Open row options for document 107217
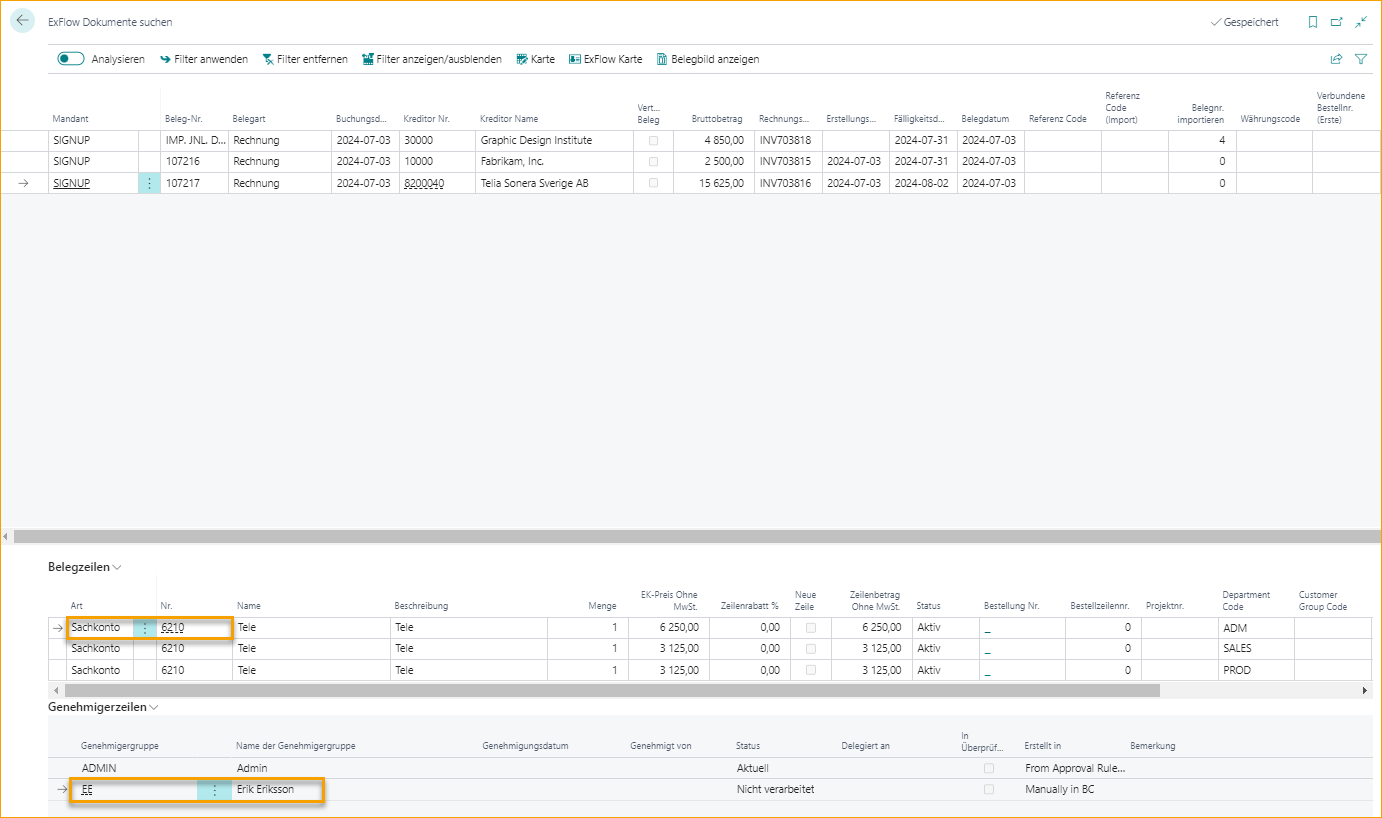 coord(149,183)
